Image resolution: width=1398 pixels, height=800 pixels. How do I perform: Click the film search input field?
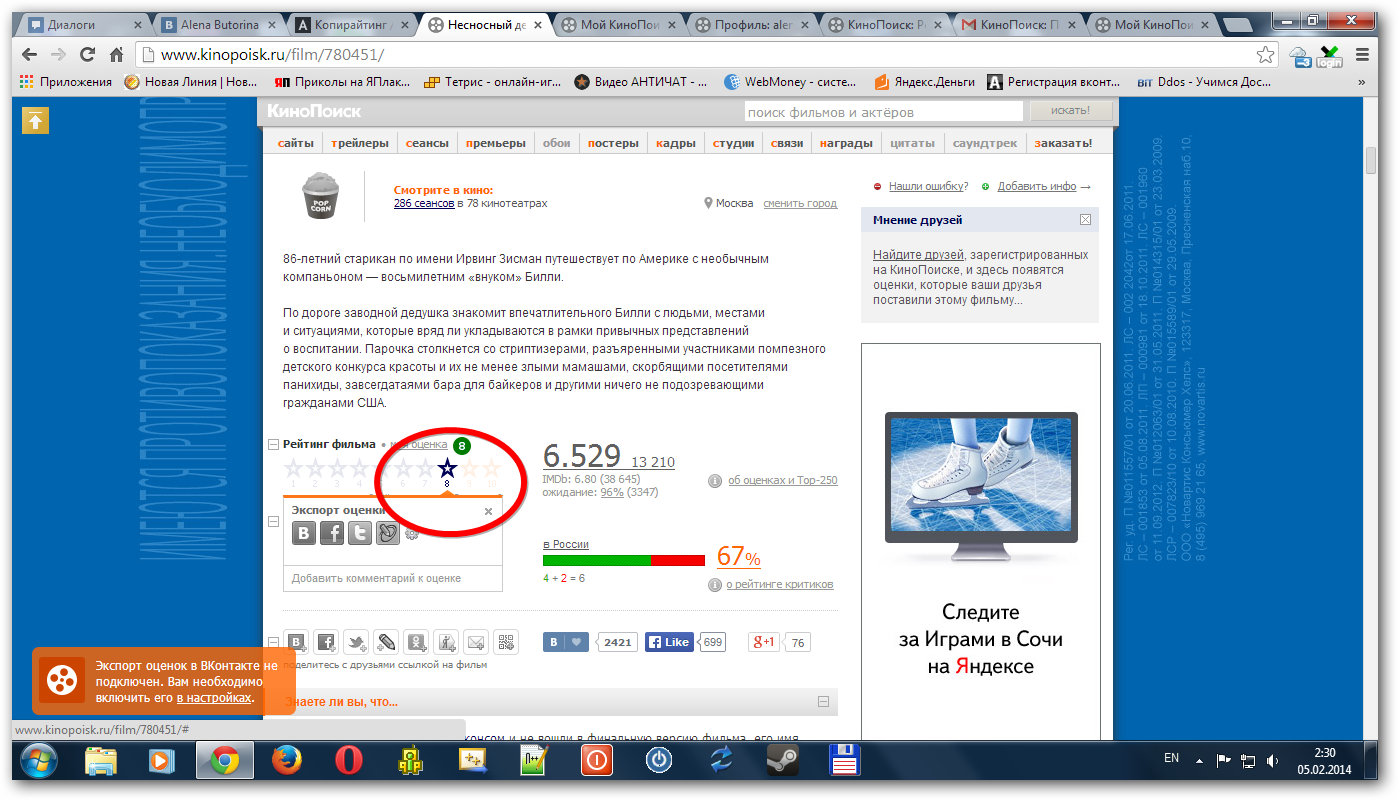click(x=883, y=112)
